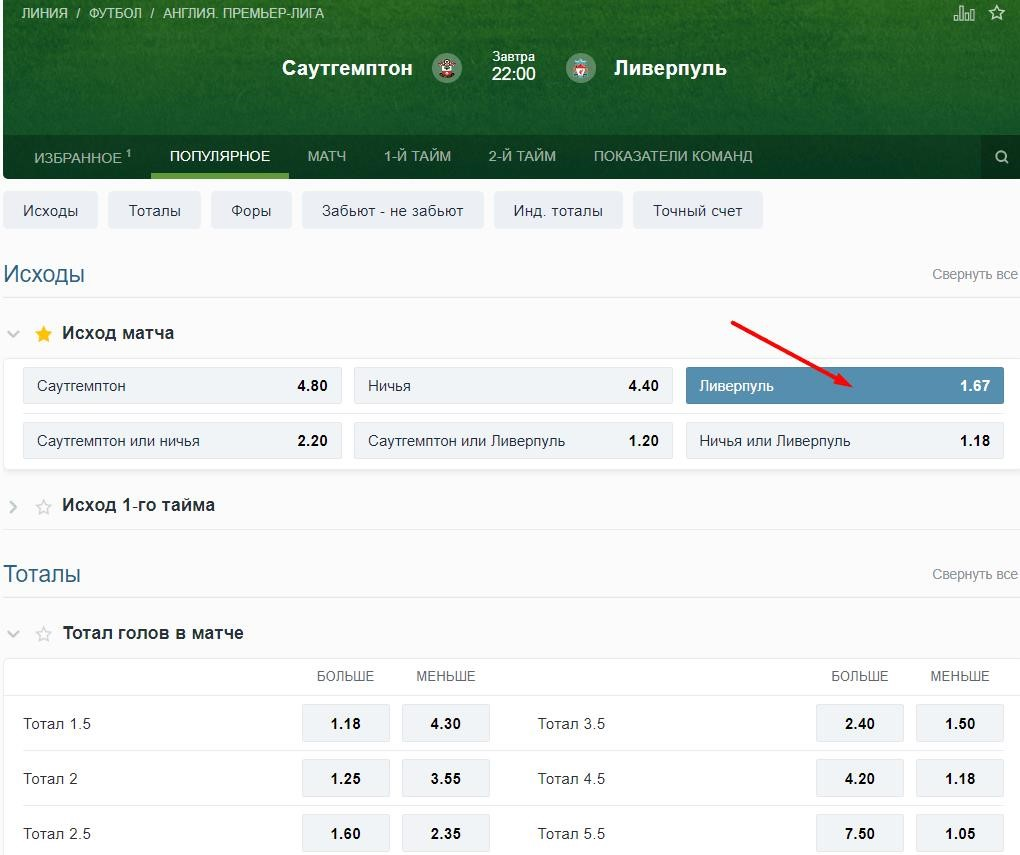Viewport: 1020px width, 855px height.
Task: Open the market search magnifier icon
Action: click(1001, 157)
